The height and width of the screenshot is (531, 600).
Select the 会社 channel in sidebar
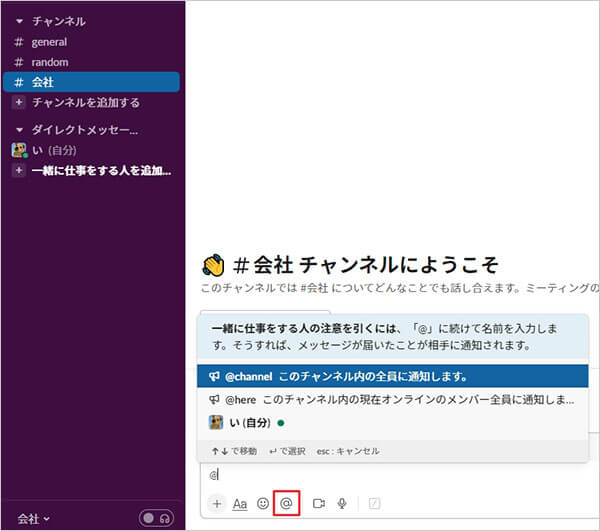coord(42,82)
